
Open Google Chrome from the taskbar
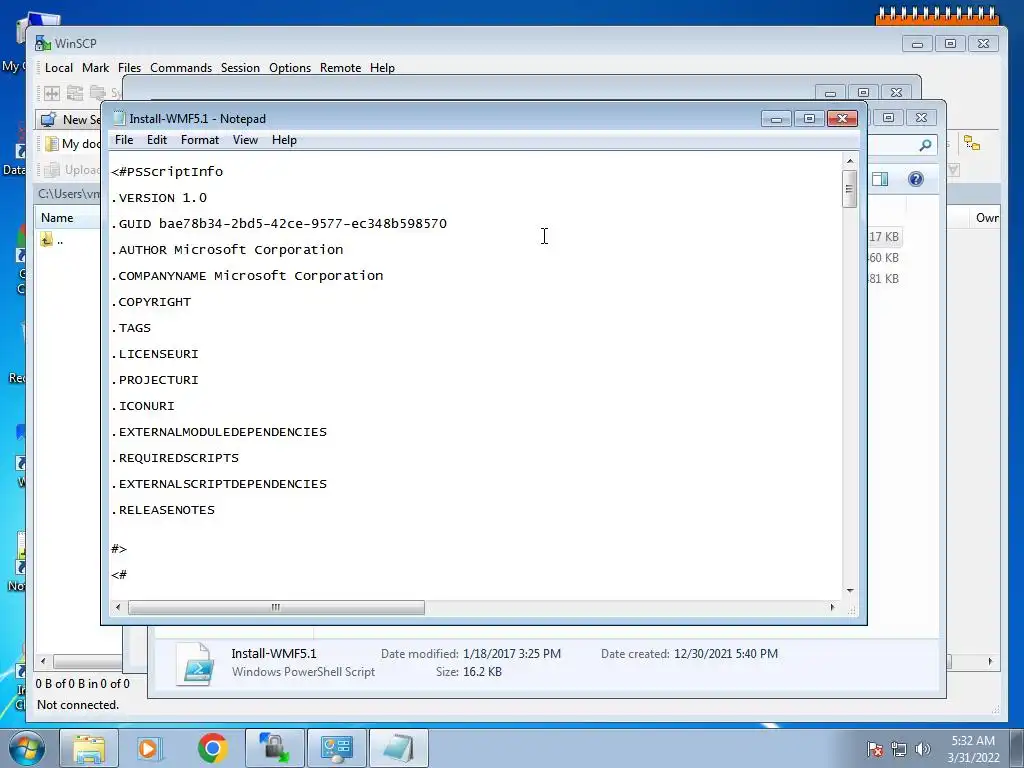pyautogui.click(x=212, y=748)
